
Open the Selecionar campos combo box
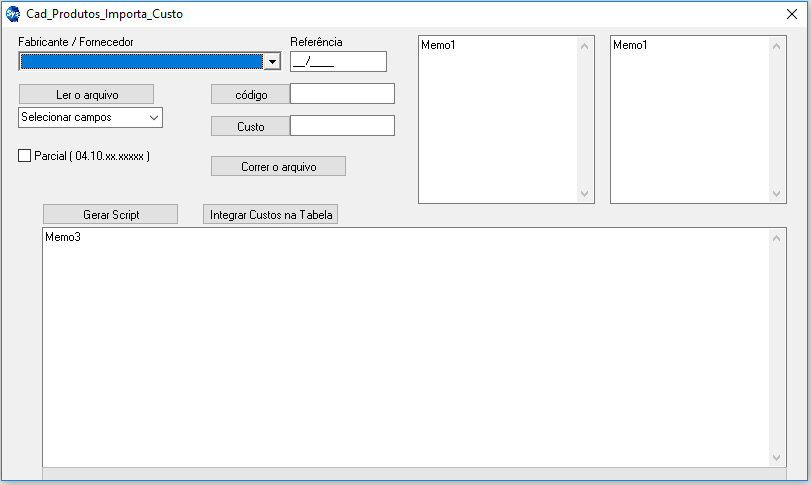(90, 117)
